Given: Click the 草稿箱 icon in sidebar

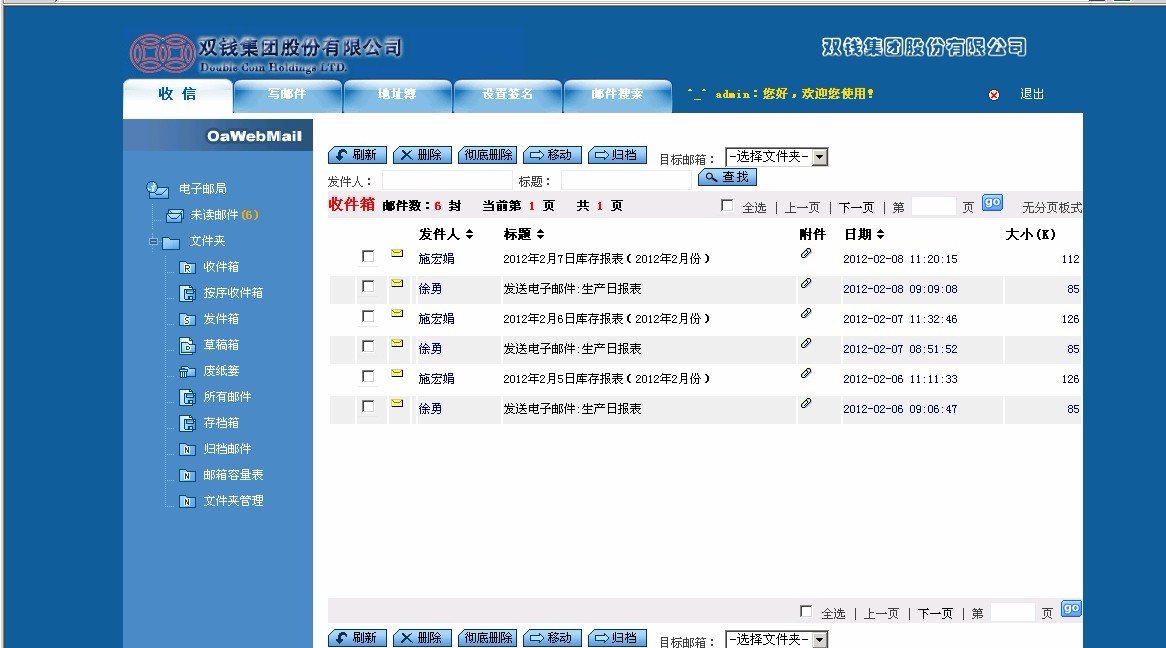Looking at the screenshot, I should (187, 345).
